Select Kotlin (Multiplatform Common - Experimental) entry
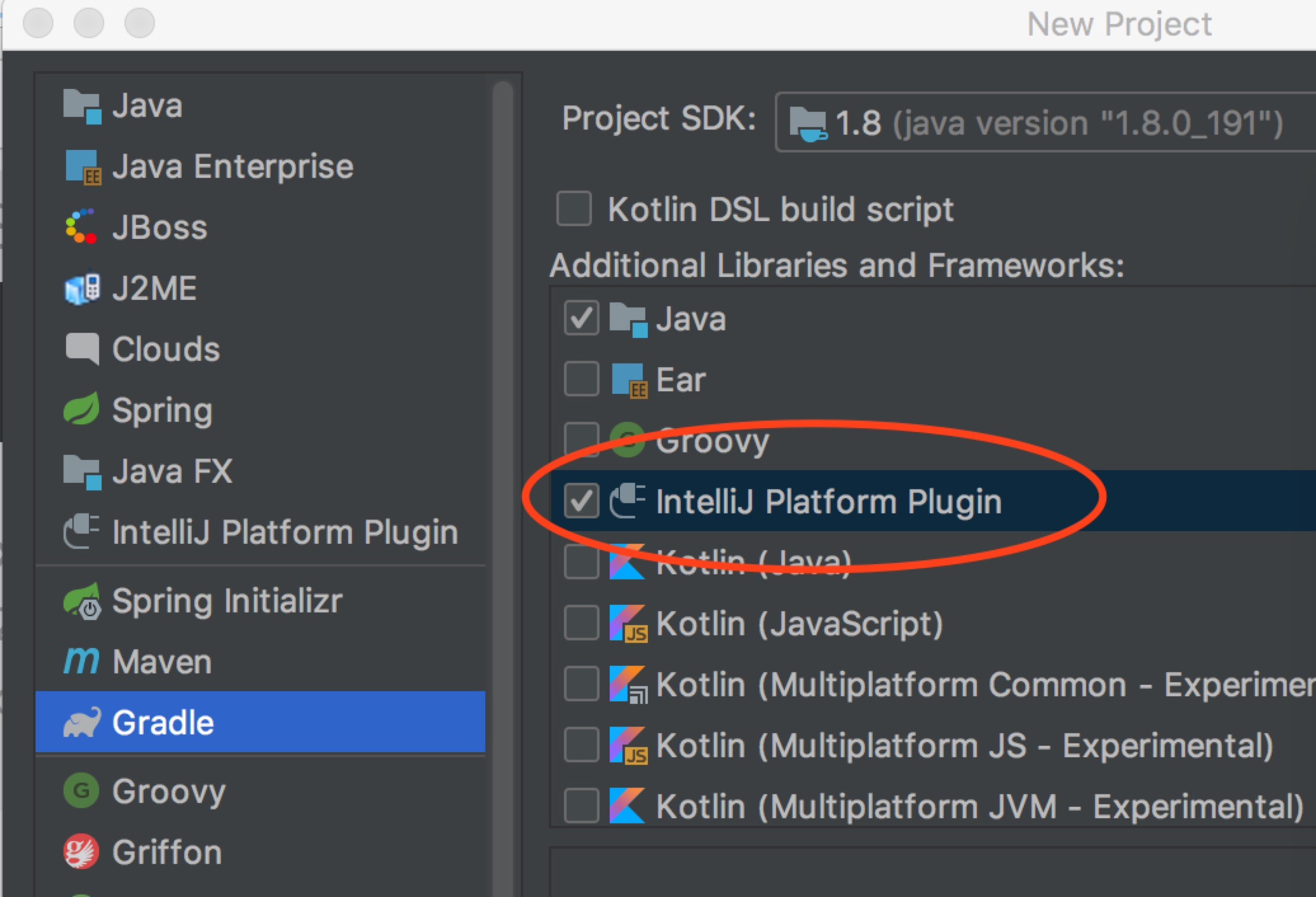The image size is (1316, 897). [x=581, y=684]
